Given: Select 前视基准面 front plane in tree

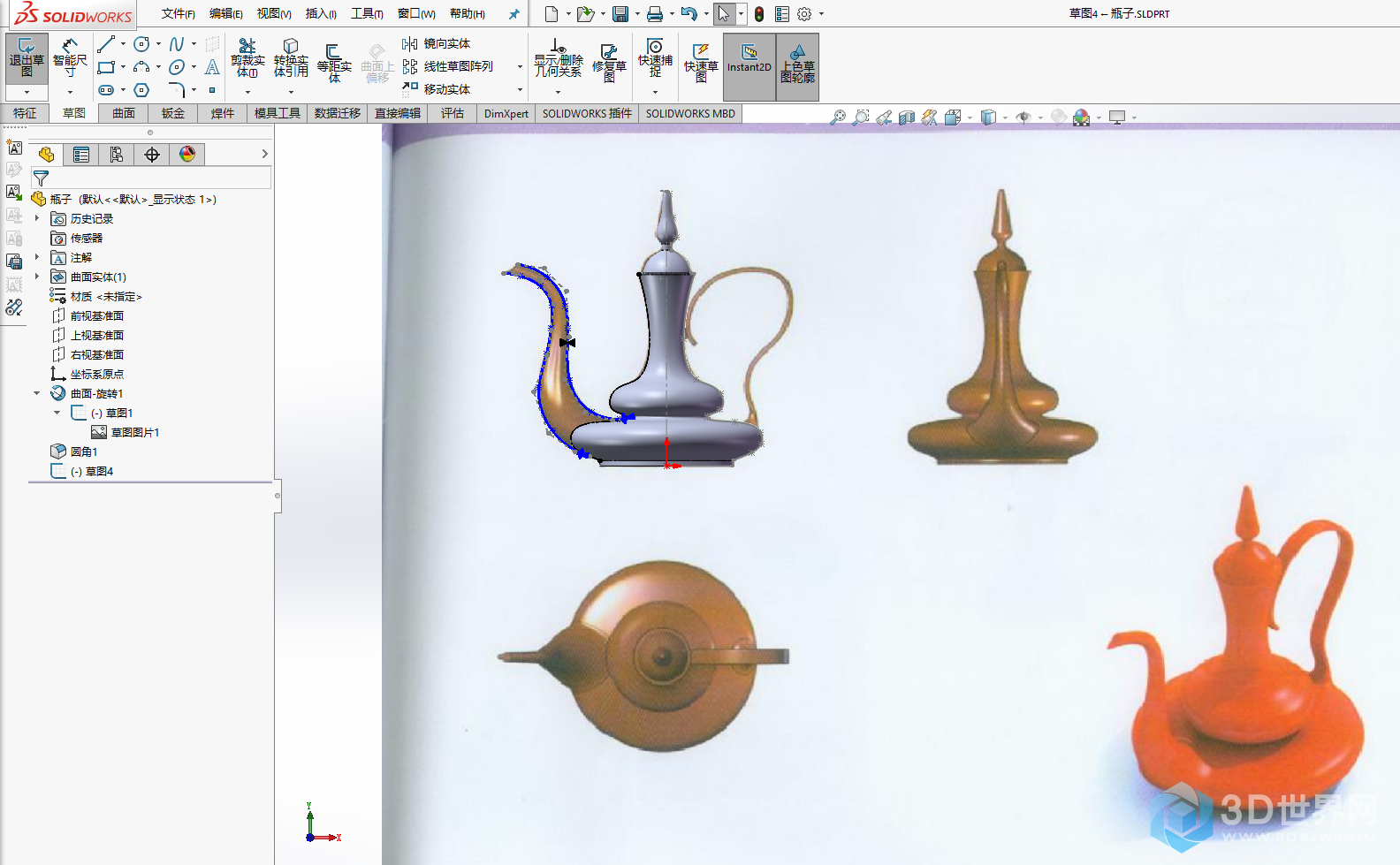Looking at the screenshot, I should (x=97, y=315).
